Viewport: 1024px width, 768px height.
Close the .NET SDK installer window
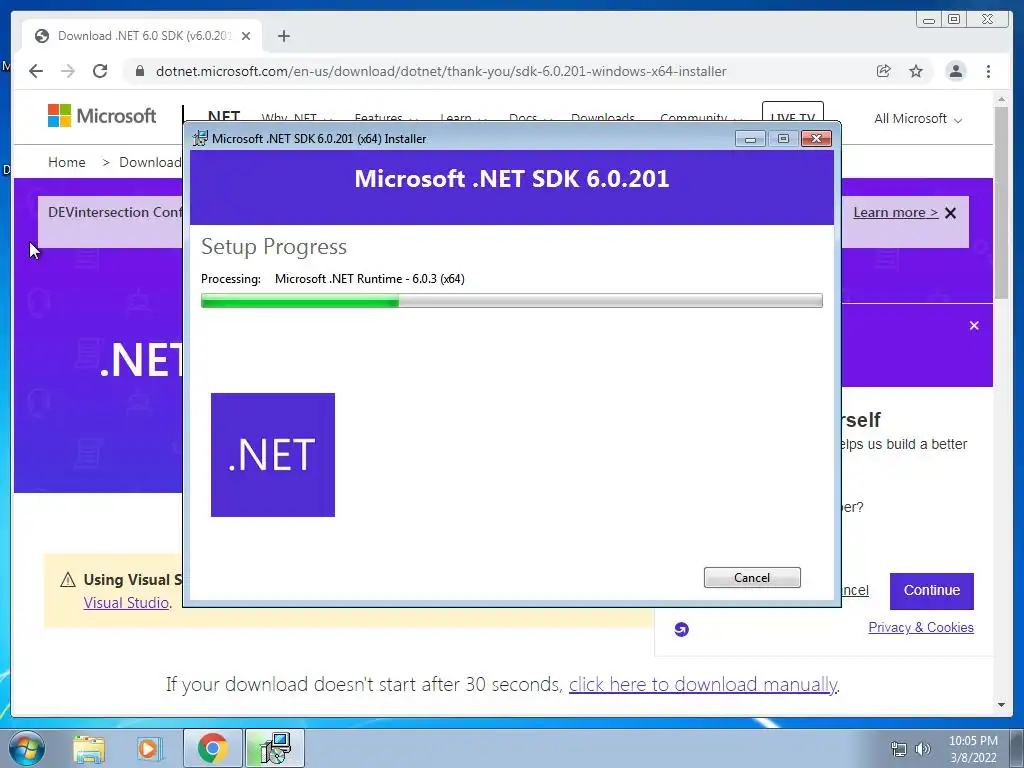[x=816, y=138]
